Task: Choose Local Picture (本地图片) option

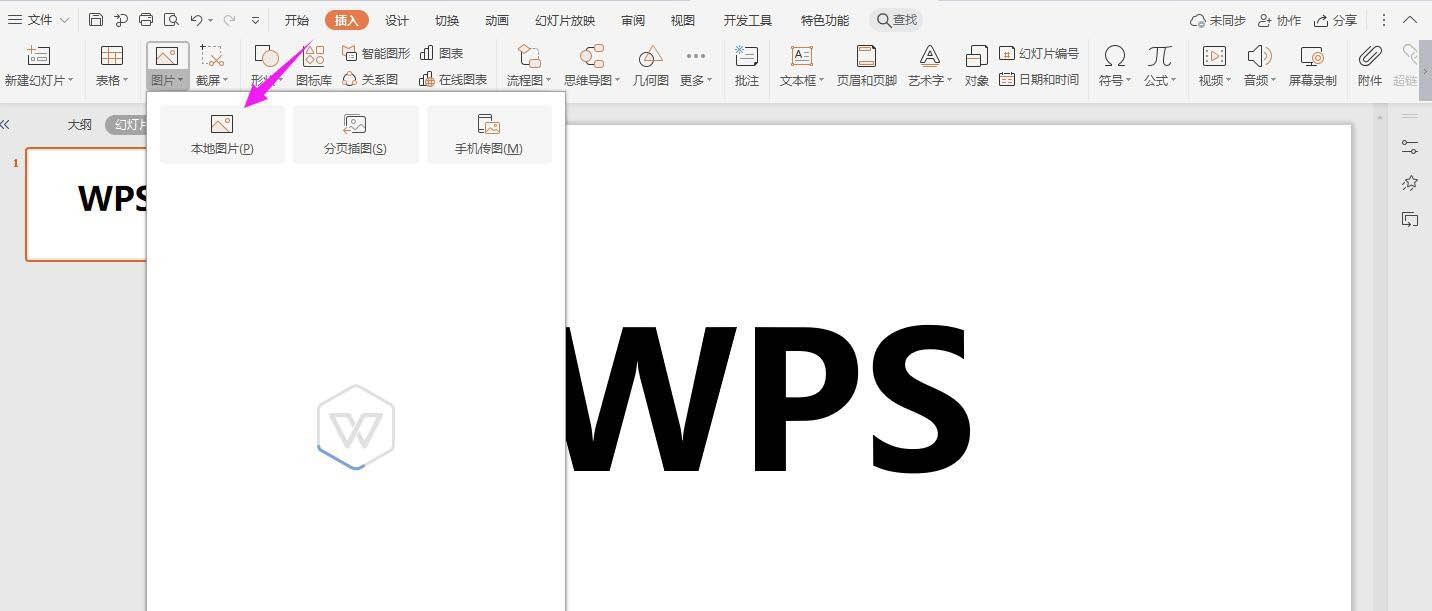Action: pyautogui.click(x=222, y=134)
